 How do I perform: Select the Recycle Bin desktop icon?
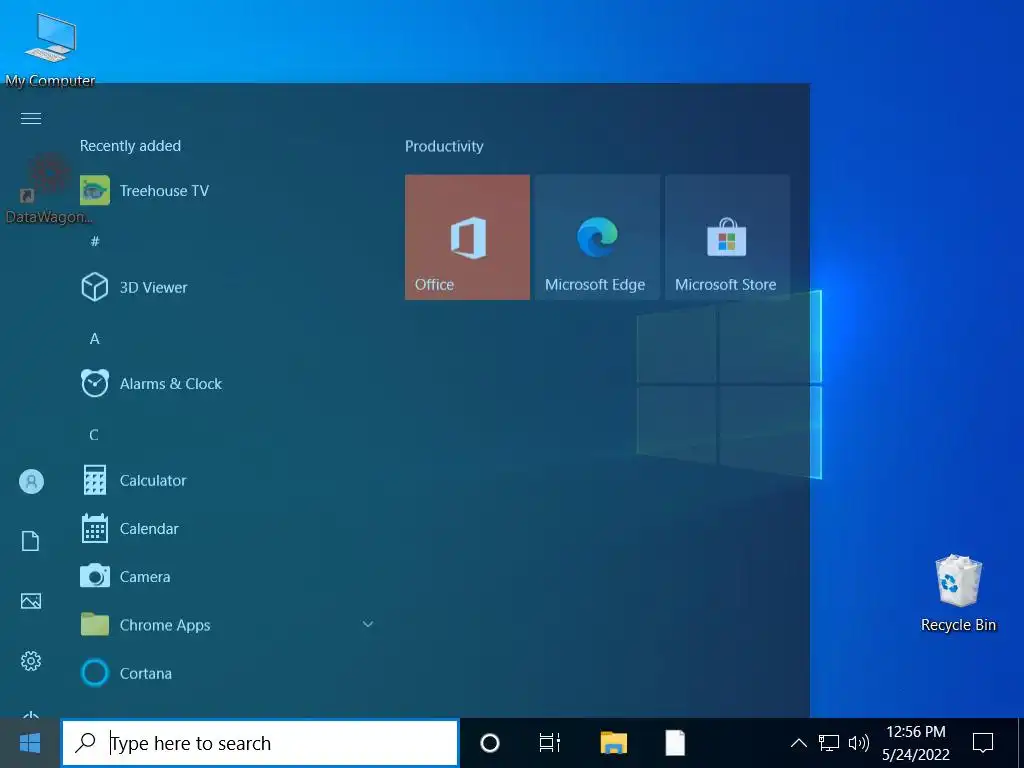coord(958,593)
